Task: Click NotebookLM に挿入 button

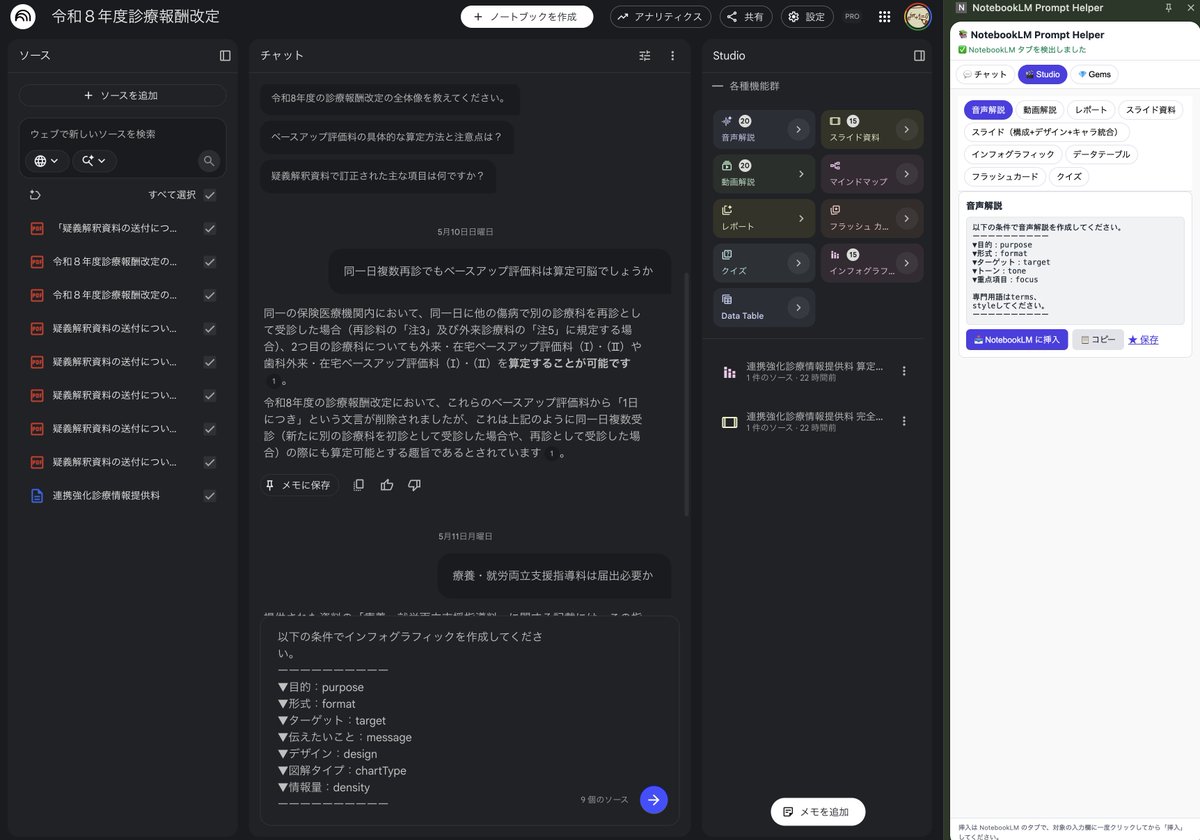Action: (1017, 340)
